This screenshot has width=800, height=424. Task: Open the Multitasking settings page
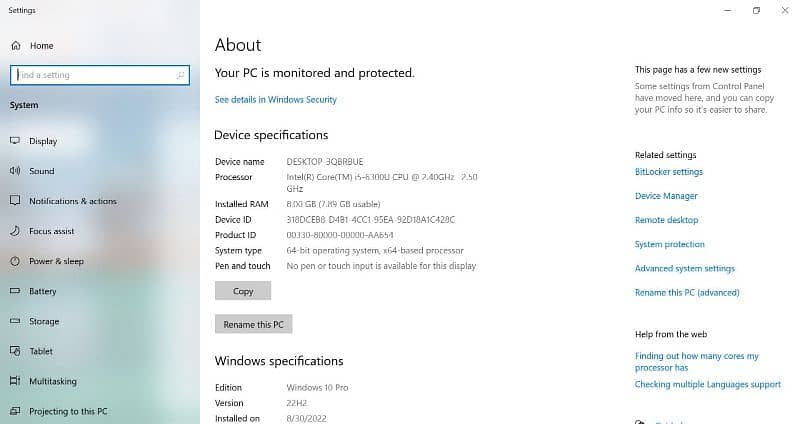coord(51,381)
